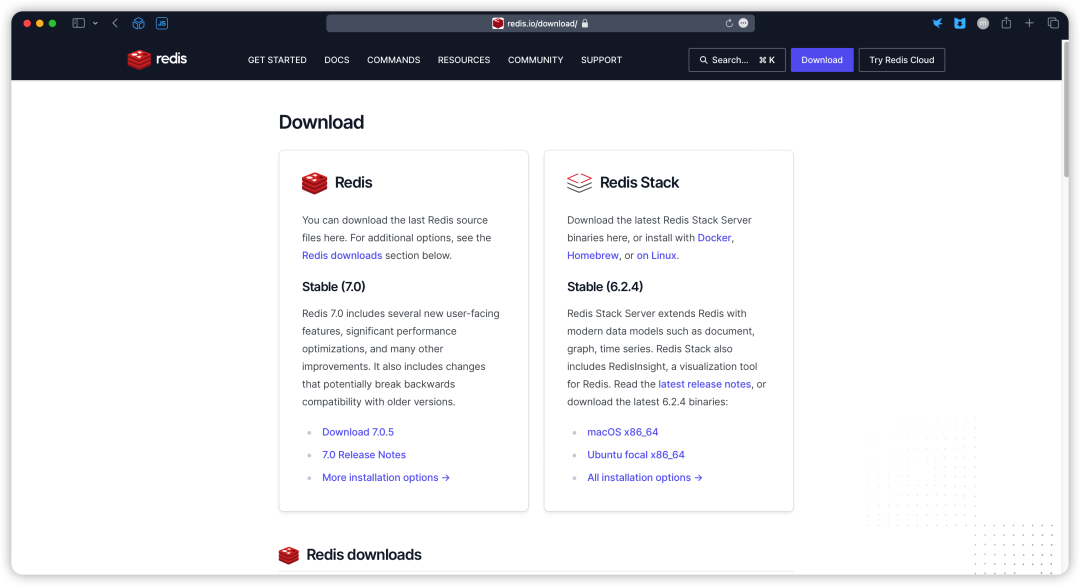Screen dimensions: 1080x586
Task: Open the Safari share menu
Action: [x=1006, y=22]
